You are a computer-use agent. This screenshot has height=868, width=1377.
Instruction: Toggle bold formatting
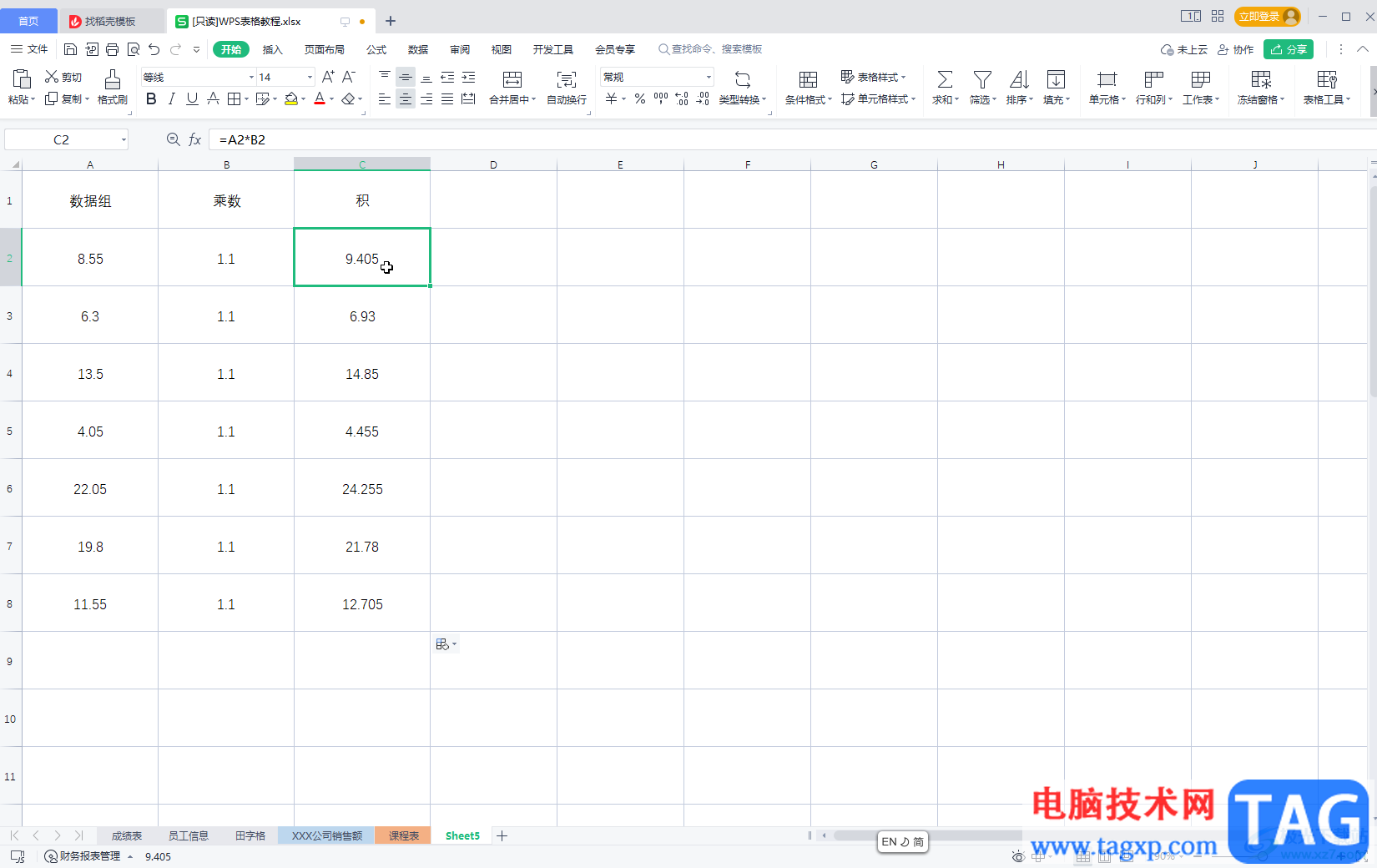pyautogui.click(x=151, y=98)
